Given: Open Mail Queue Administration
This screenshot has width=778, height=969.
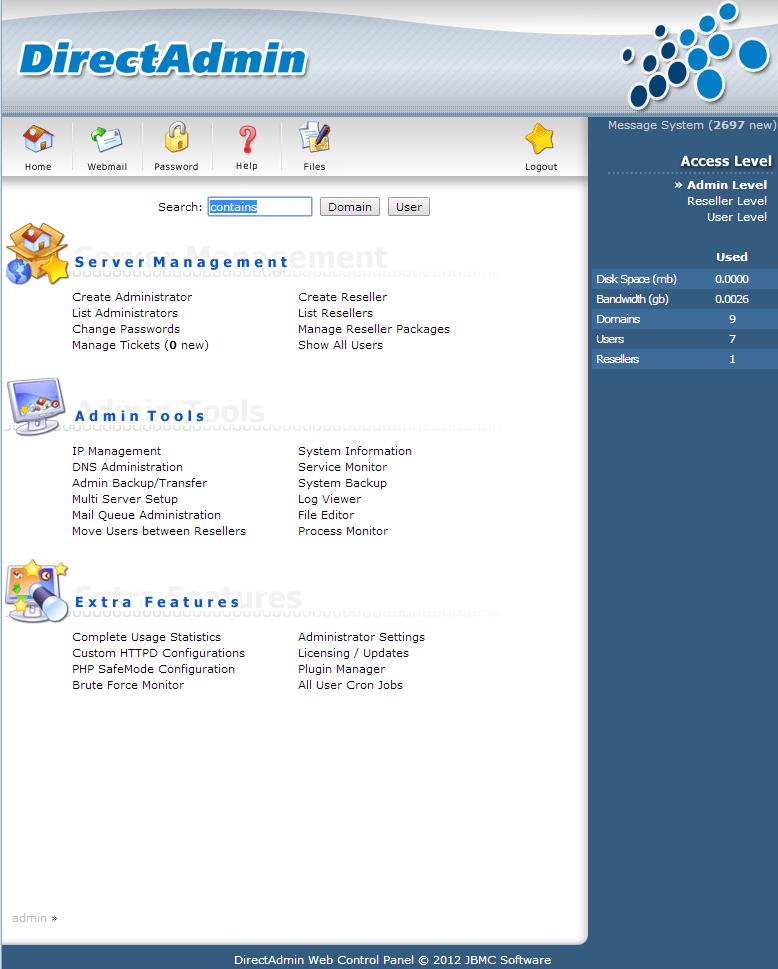Looking at the screenshot, I should 146,515.
